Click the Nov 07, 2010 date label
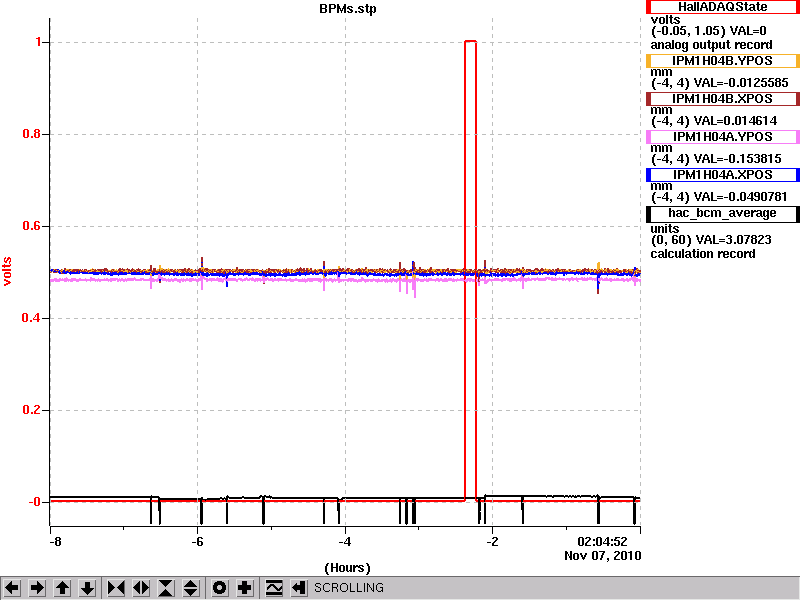The width and height of the screenshot is (800, 600). pyautogui.click(x=603, y=556)
